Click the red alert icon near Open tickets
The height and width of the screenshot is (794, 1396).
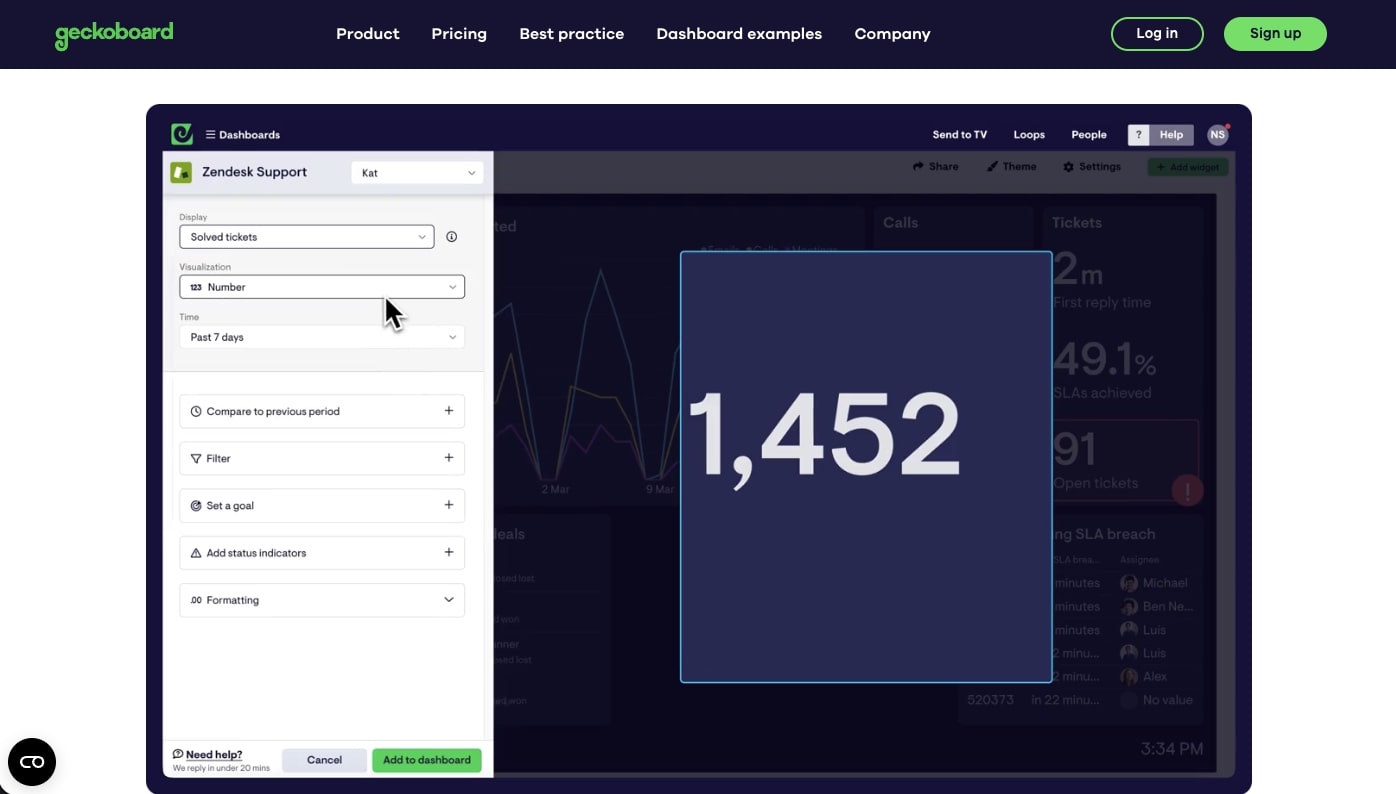[x=1187, y=490]
